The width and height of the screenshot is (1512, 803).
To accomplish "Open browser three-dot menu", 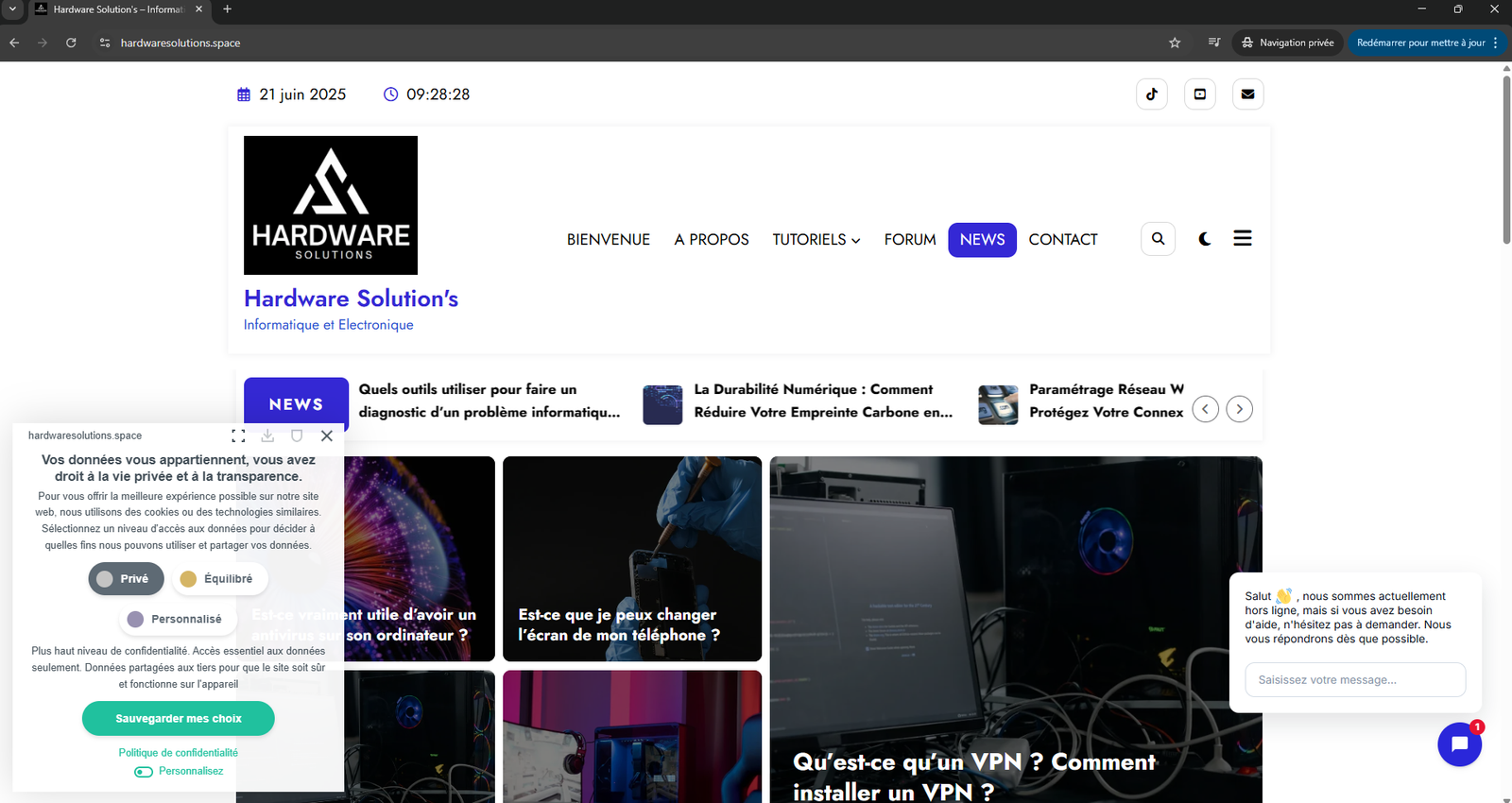I will pyautogui.click(x=1495, y=43).
